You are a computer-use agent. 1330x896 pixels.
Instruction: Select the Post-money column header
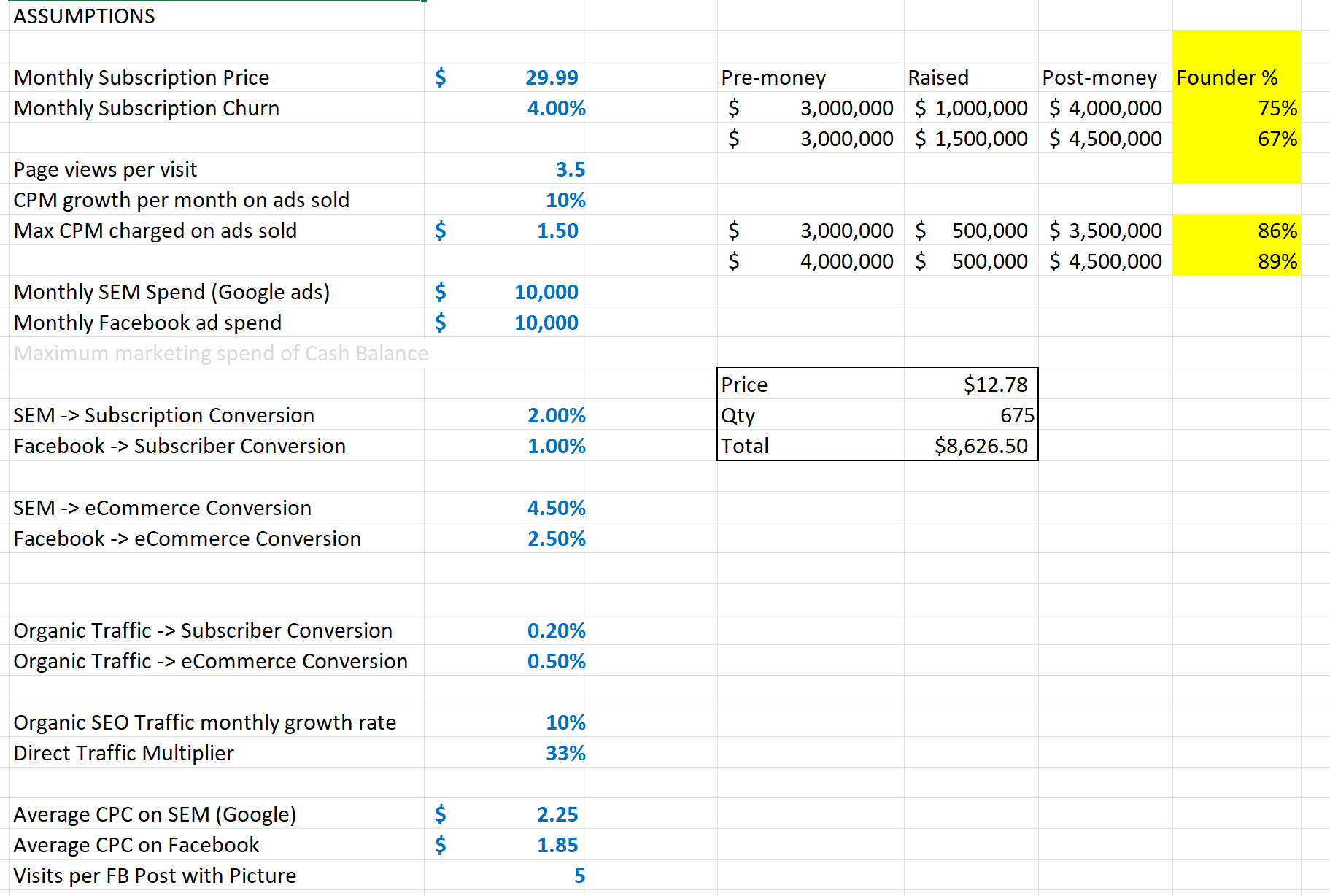click(1105, 77)
